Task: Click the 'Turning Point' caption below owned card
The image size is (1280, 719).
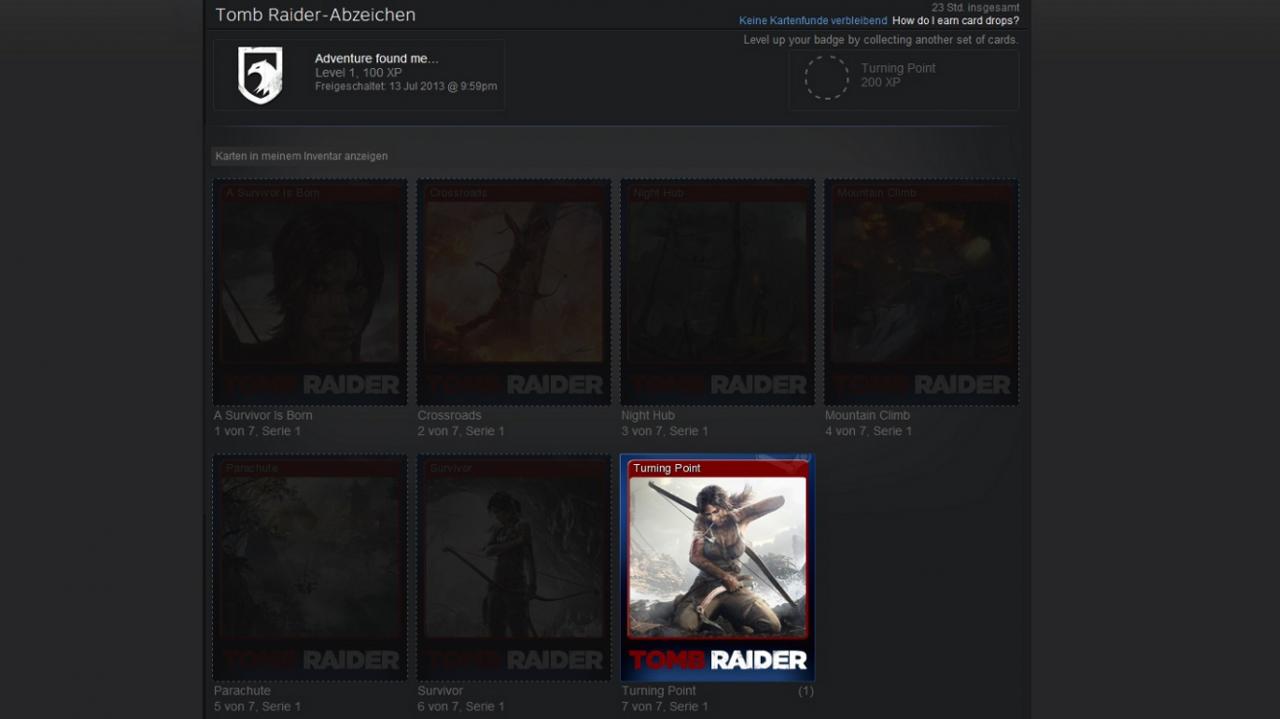Action: 659,691
